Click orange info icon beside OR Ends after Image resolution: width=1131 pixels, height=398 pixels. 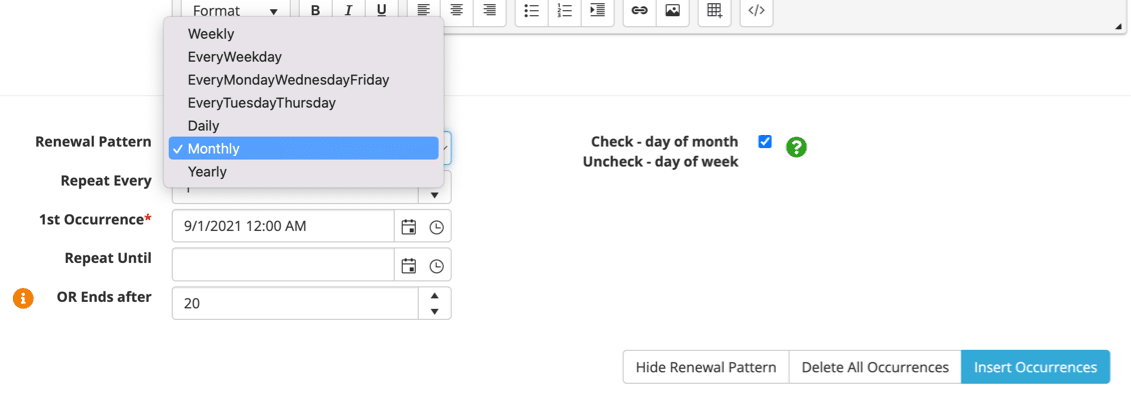pos(23,298)
